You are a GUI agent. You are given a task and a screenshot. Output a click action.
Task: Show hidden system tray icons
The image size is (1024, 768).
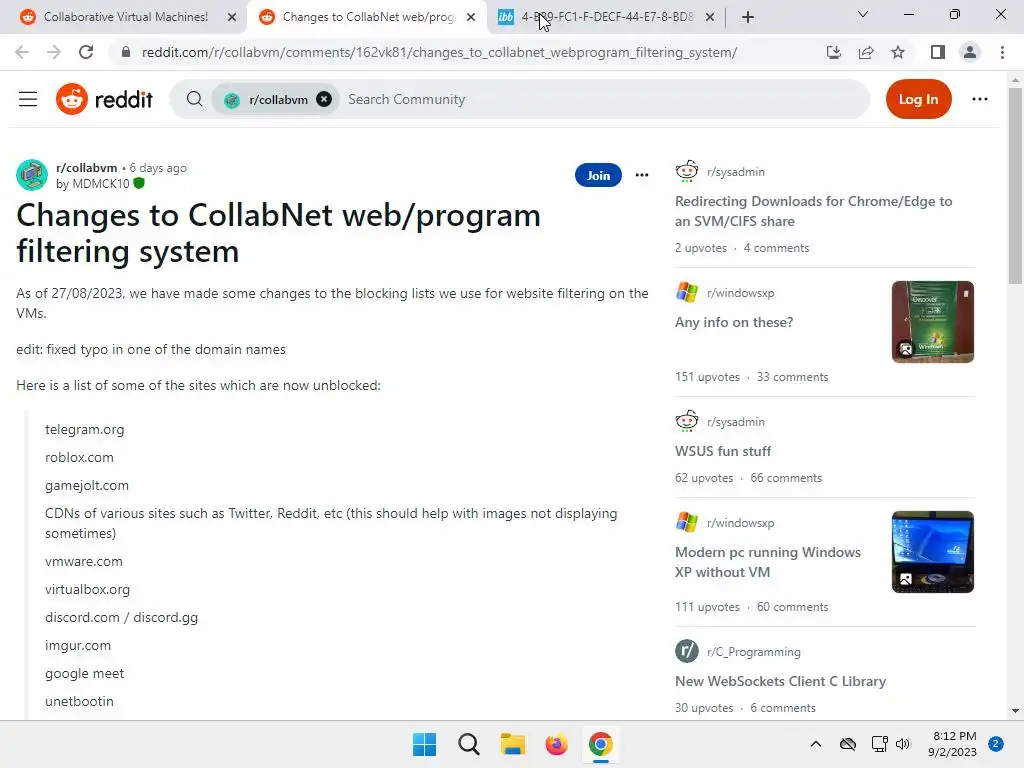pyautogui.click(x=816, y=744)
